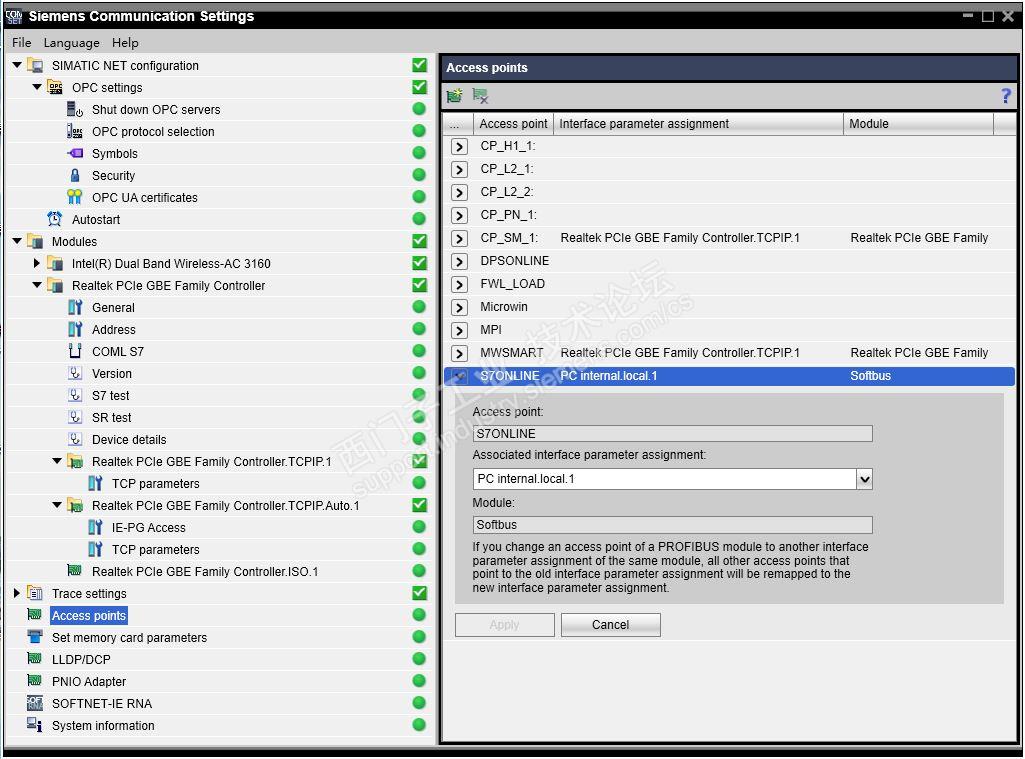
Task: Select the Microwin access point row
Action: [x=729, y=307]
